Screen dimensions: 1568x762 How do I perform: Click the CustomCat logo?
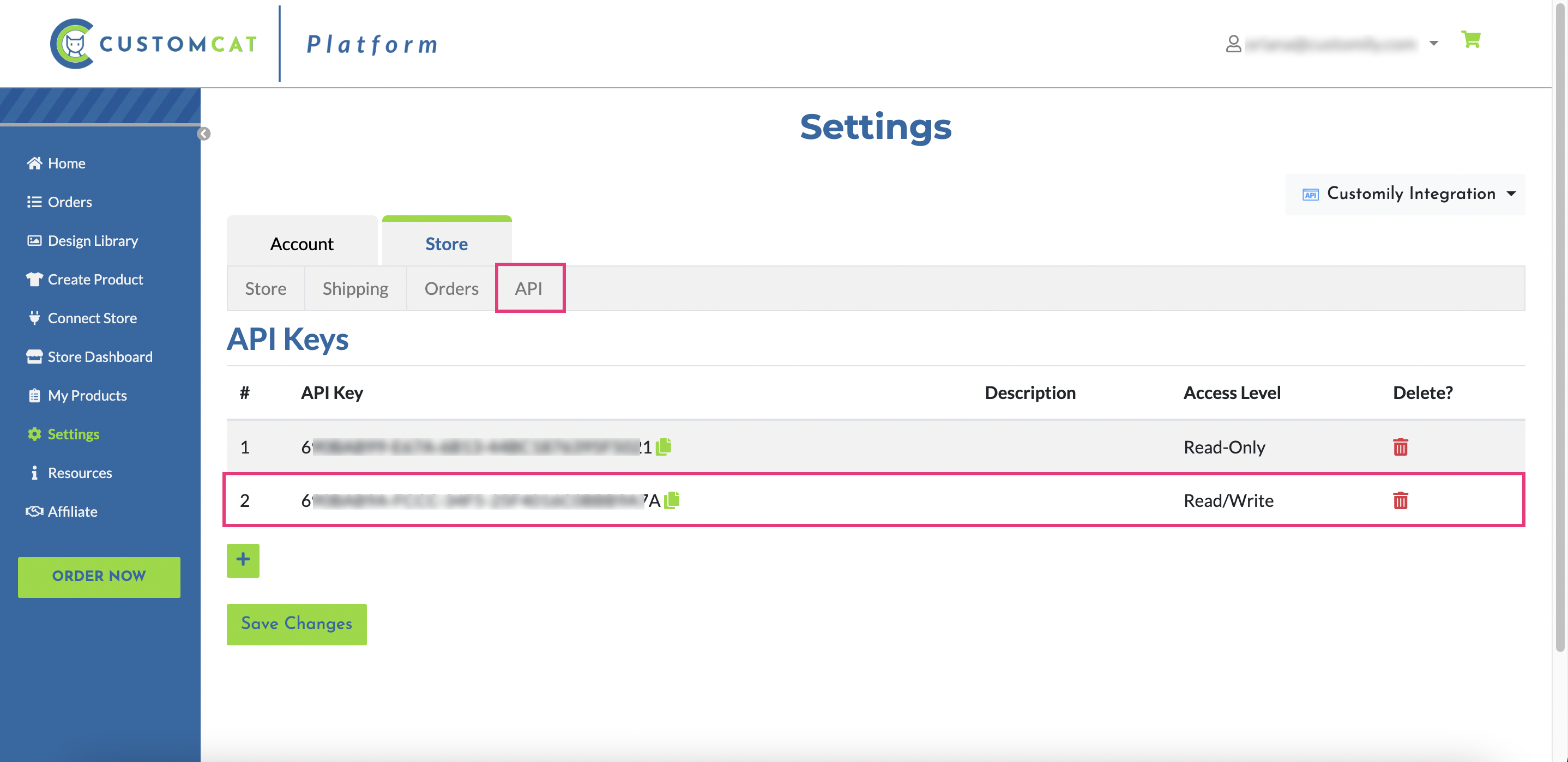pyautogui.click(x=153, y=44)
